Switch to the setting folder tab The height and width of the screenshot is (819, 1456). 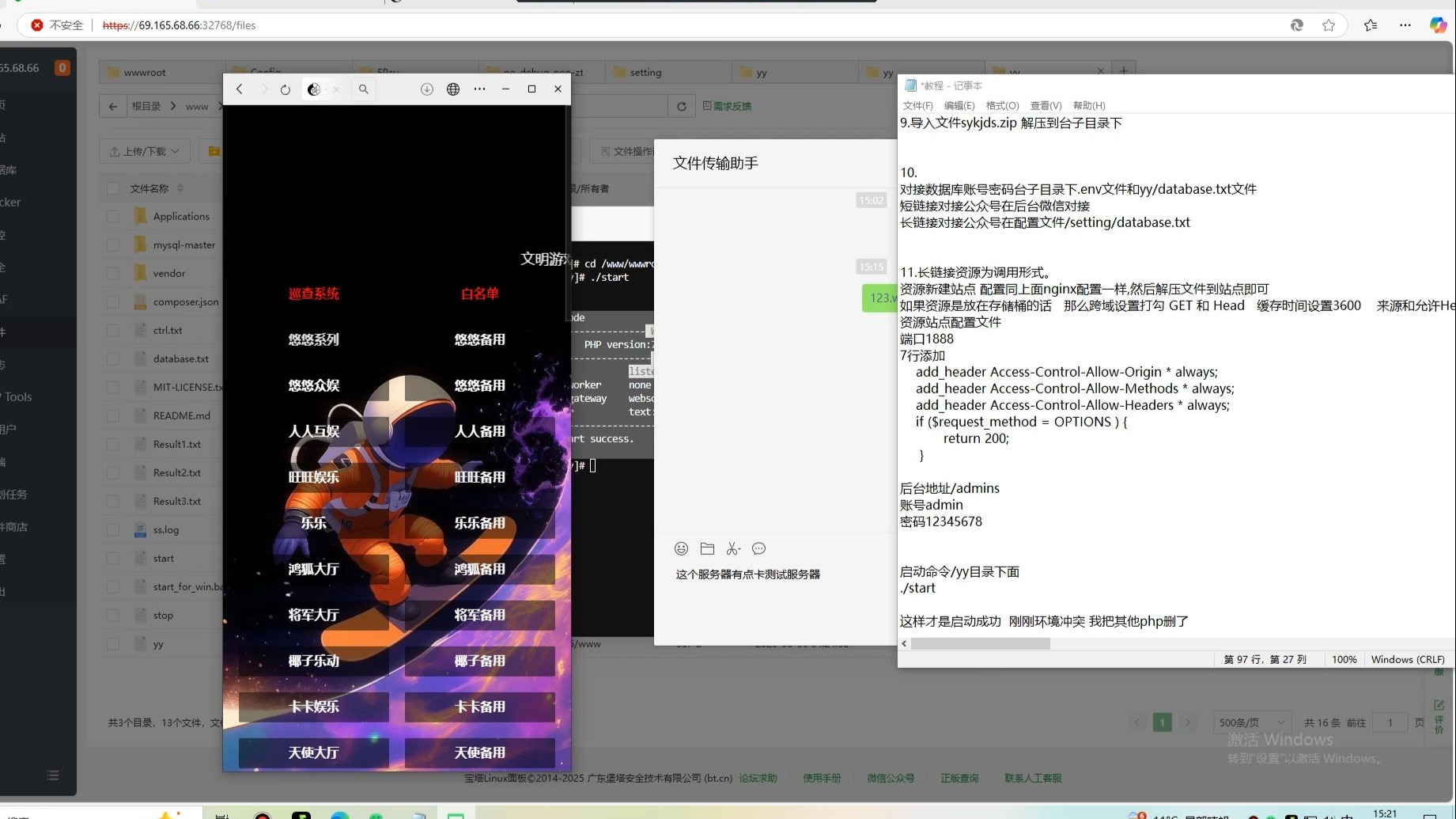pos(668,72)
